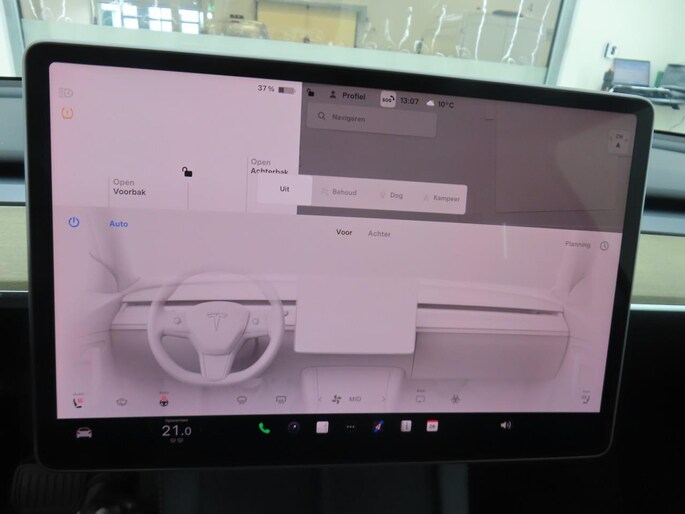The image size is (685, 514).
Task: Toggle driver seat heater icon
Action: point(78,401)
